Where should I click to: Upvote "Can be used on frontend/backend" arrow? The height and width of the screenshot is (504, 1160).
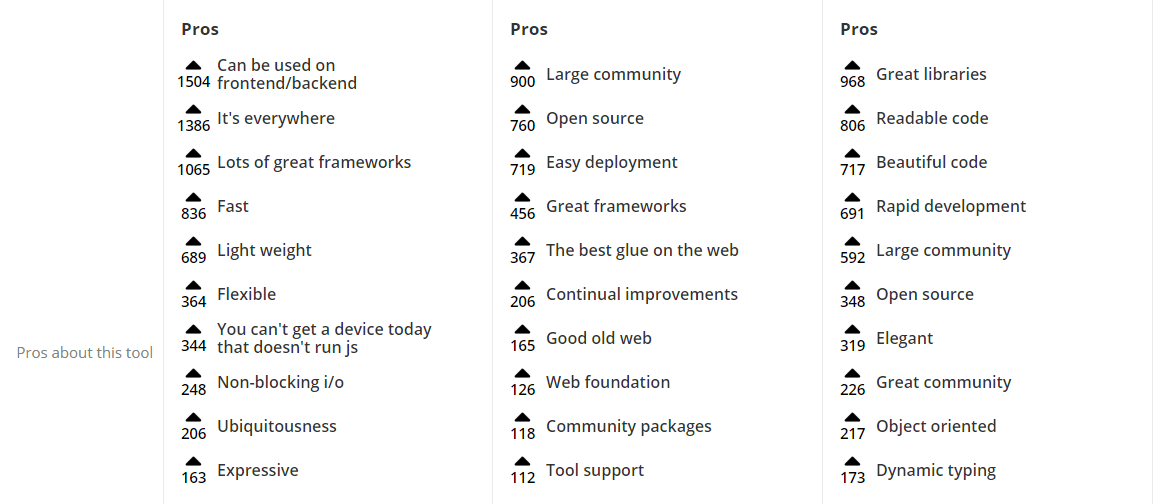(194, 66)
